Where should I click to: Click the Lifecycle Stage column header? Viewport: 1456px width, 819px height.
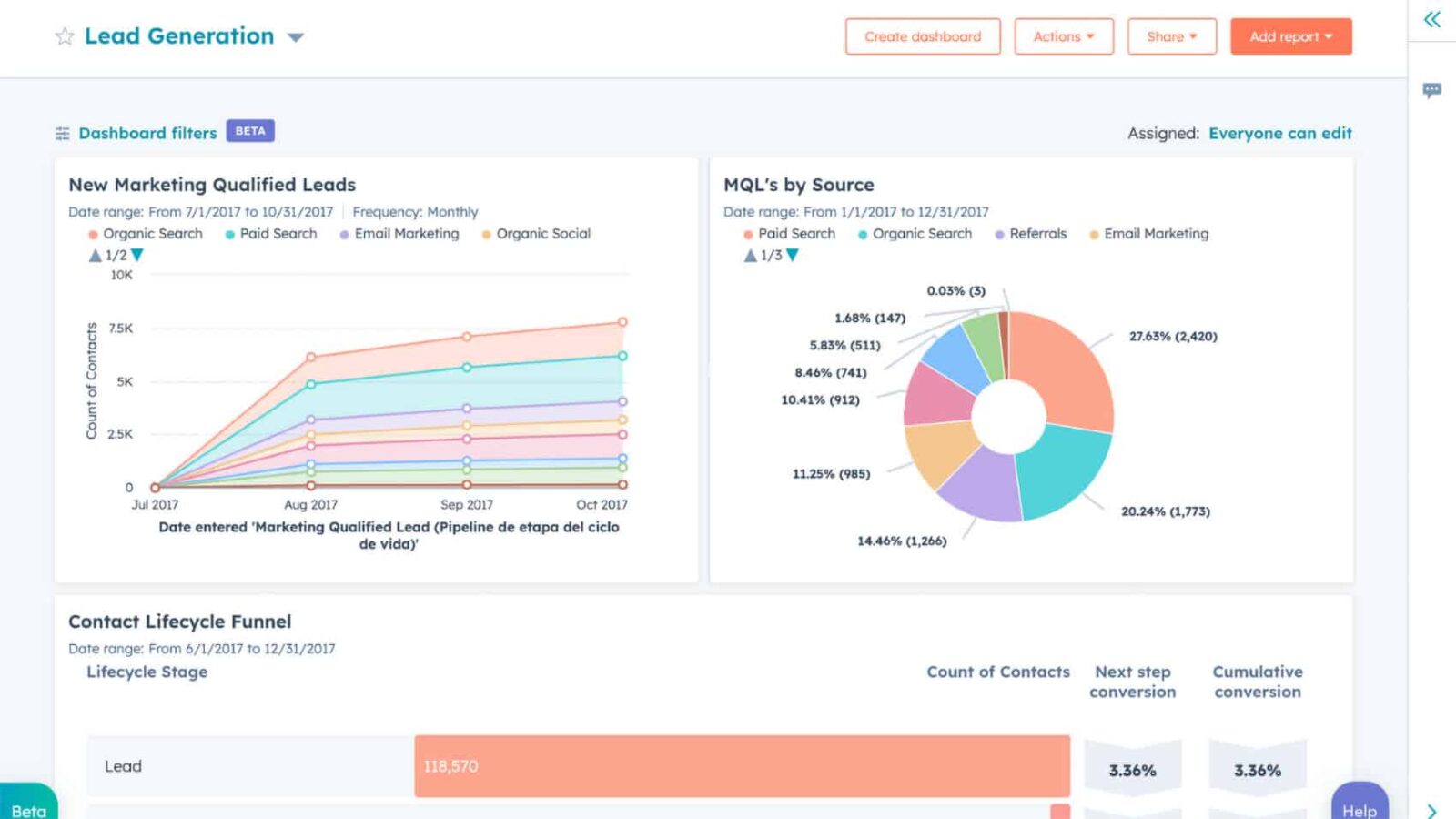tap(147, 672)
